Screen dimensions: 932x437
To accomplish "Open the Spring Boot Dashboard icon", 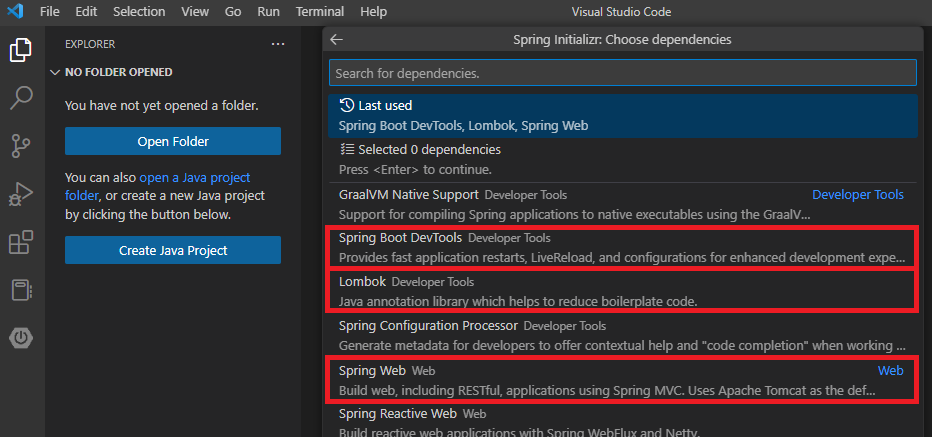I will tap(21, 338).
